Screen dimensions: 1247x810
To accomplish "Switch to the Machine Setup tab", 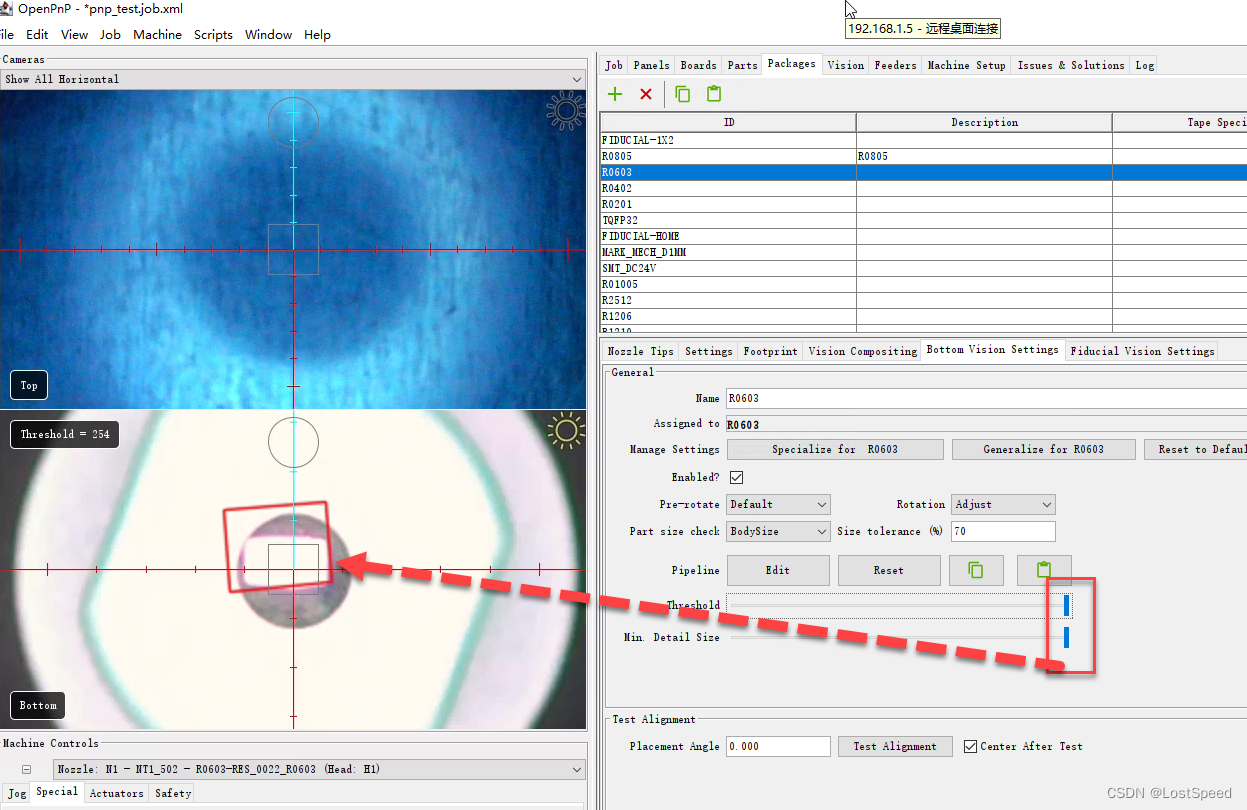I will coord(966,65).
